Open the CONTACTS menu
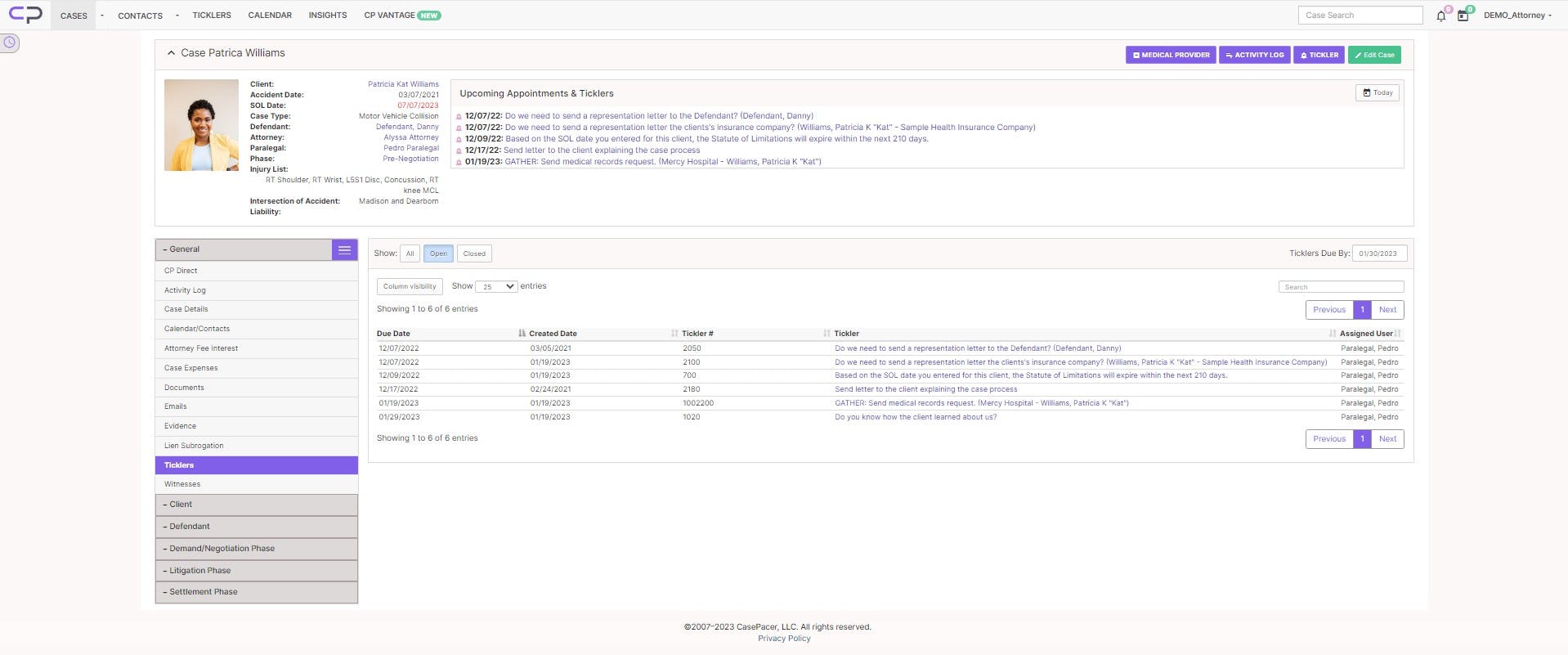This screenshot has height=655, width=1568. (140, 16)
